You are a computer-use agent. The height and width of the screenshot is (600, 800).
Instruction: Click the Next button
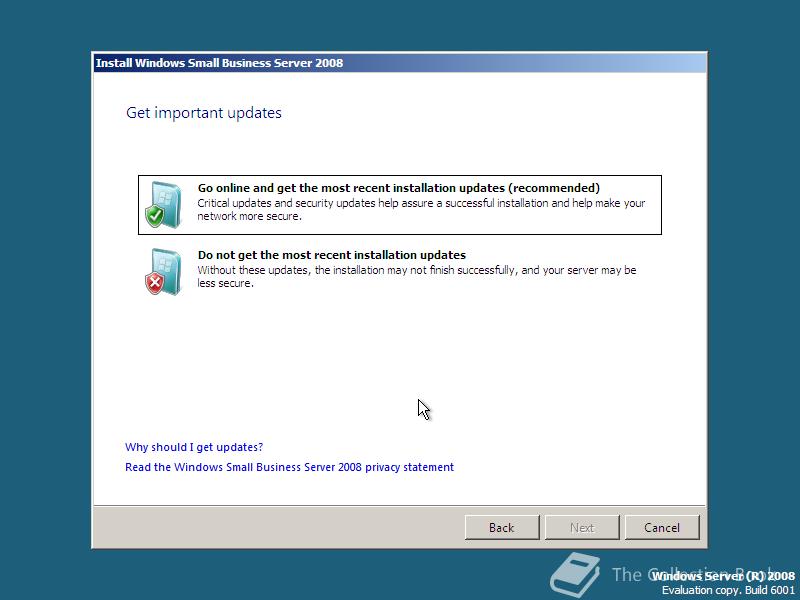coord(582,528)
